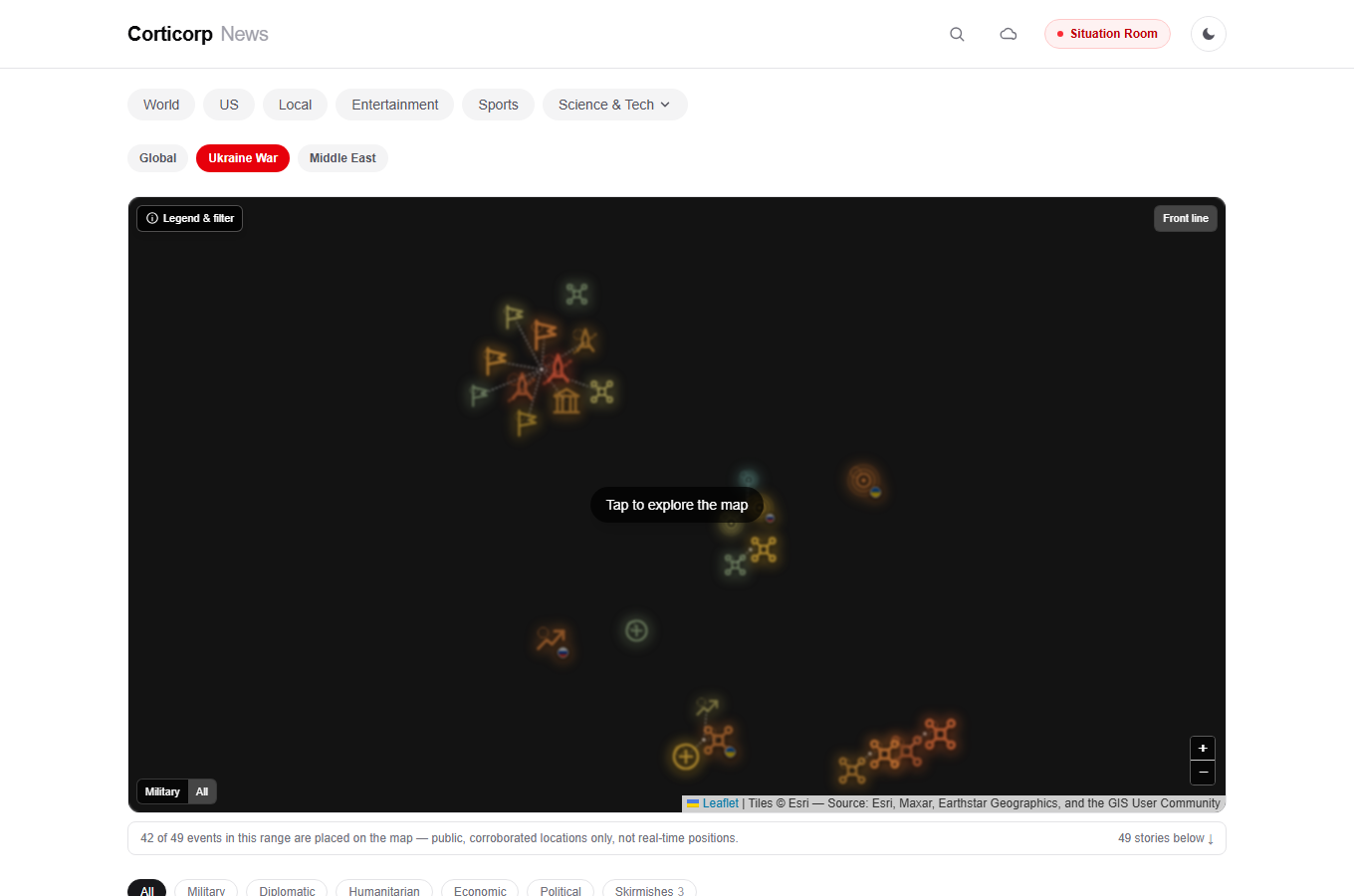Filter stories by Skirmishes 3

pos(649,891)
